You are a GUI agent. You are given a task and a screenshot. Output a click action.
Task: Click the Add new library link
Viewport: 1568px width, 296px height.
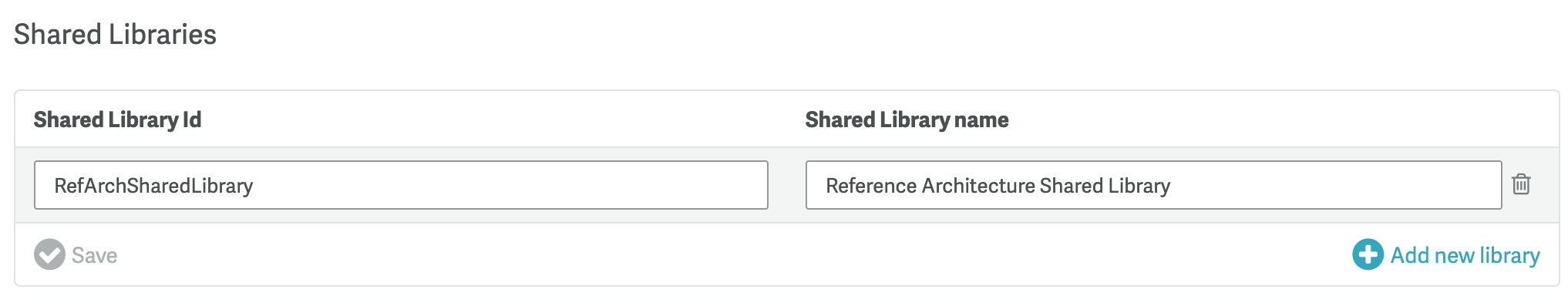1465,255
